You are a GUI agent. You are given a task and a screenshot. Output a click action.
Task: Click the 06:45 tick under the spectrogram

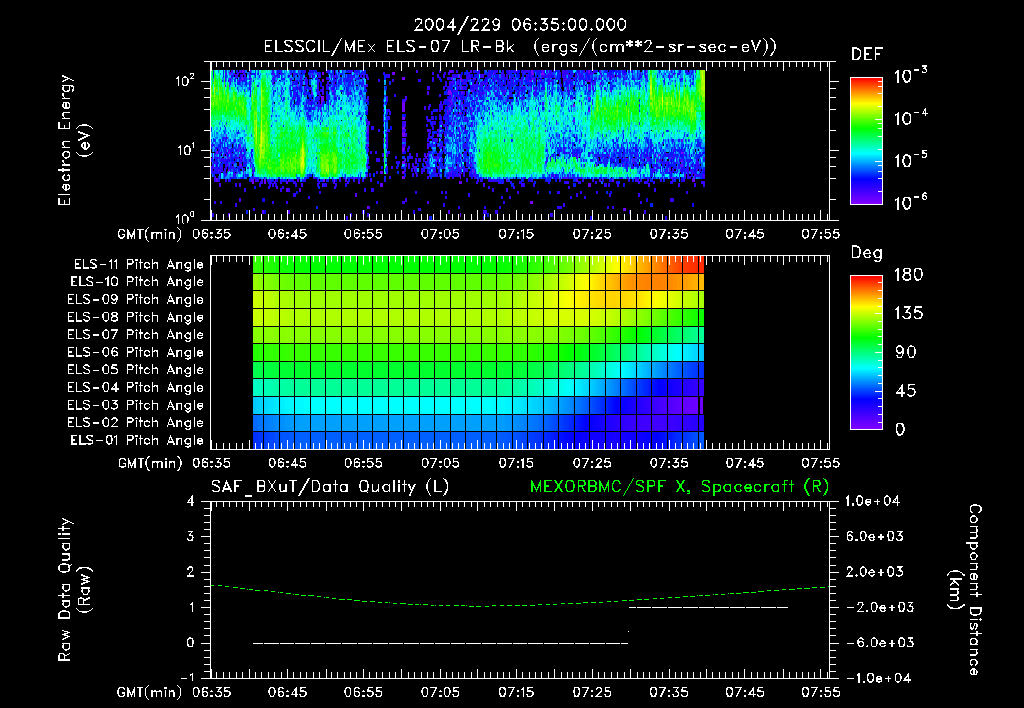tap(287, 234)
